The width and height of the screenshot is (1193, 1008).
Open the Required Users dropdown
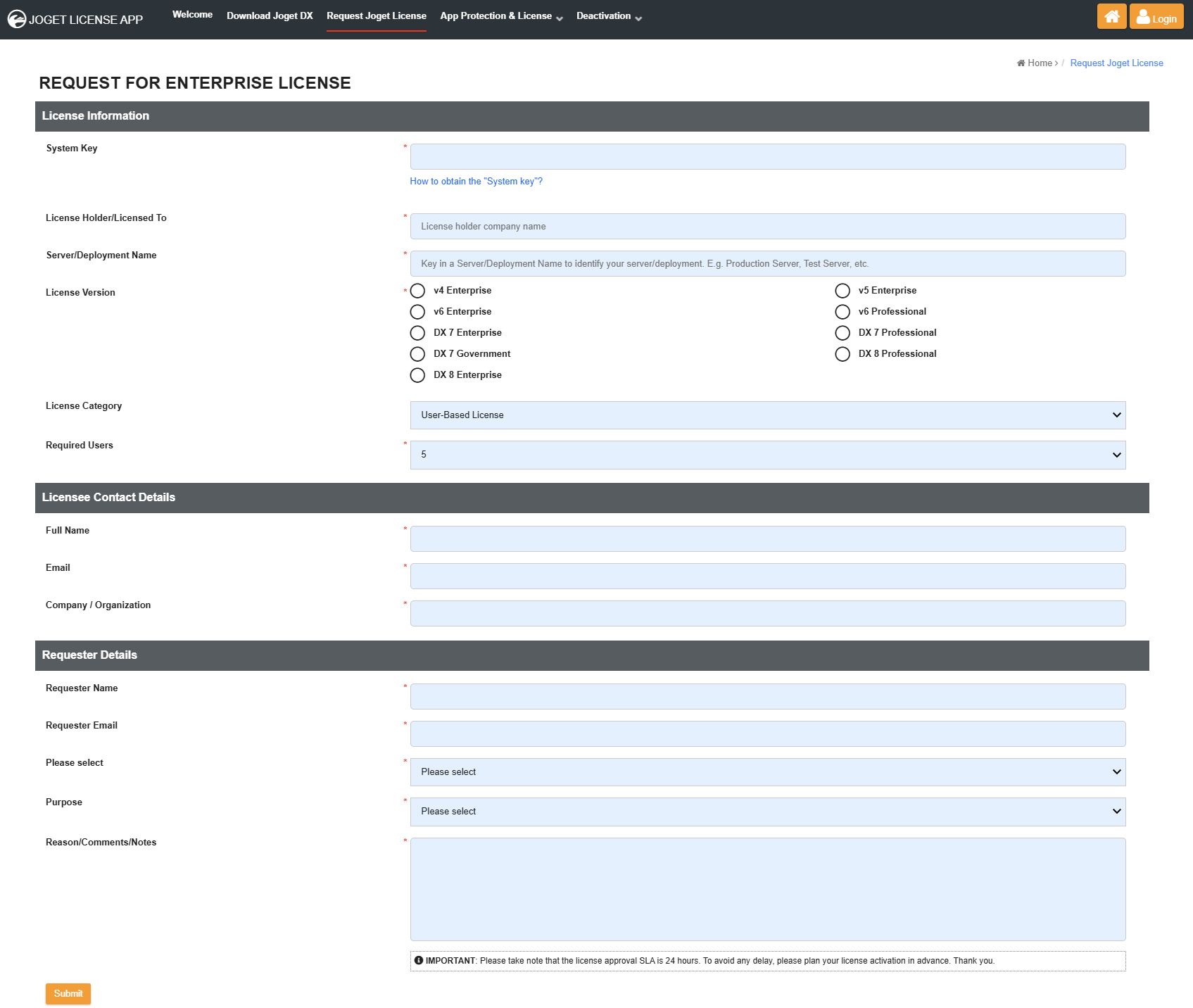768,455
